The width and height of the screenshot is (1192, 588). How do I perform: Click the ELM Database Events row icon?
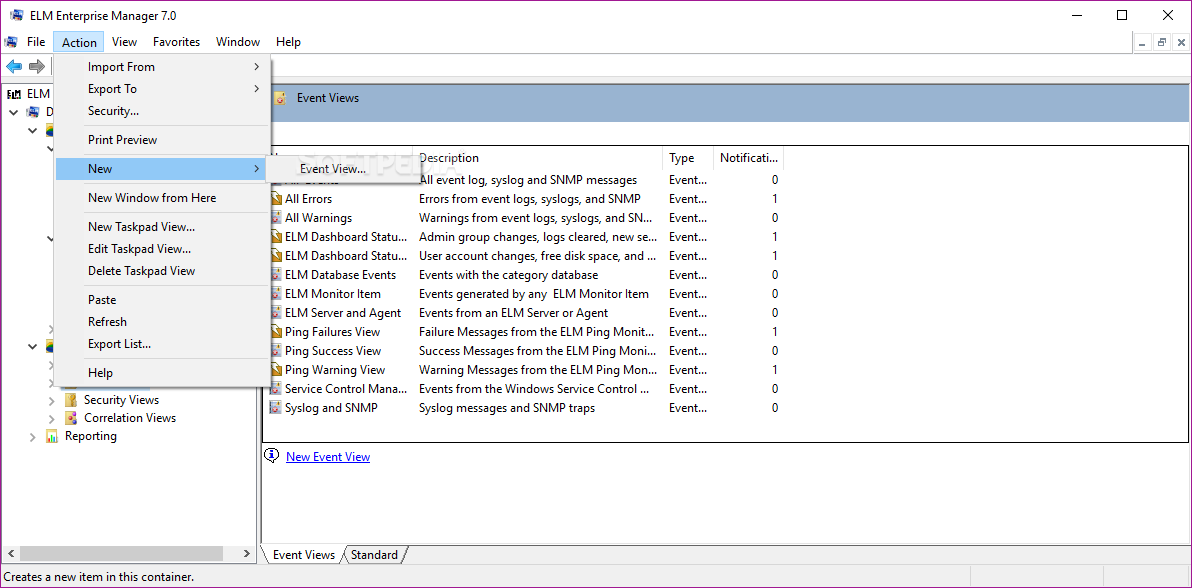[x=276, y=275]
